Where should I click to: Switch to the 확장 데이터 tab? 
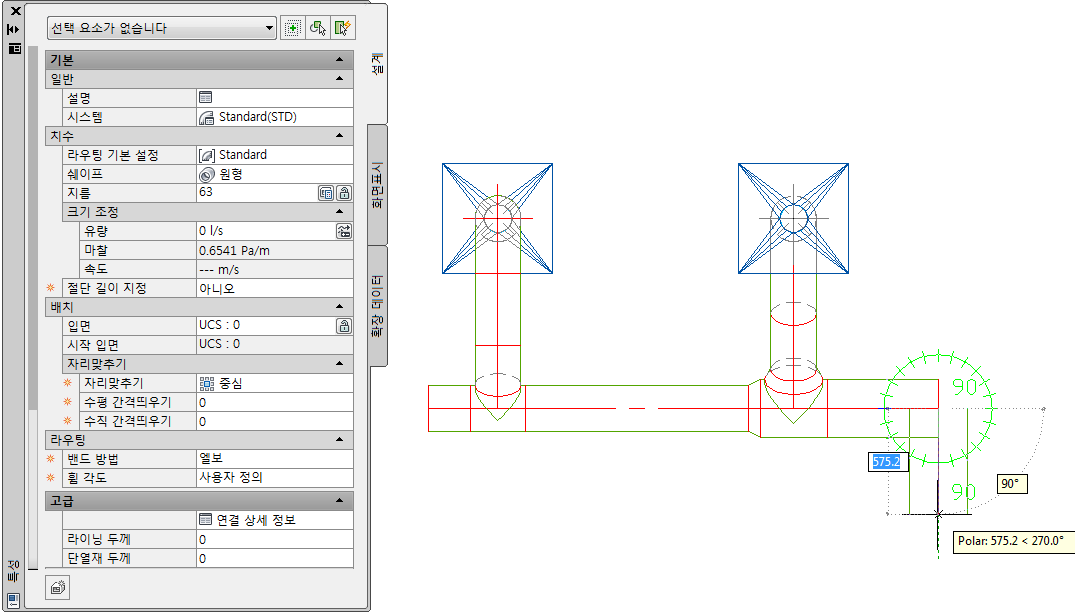[377, 306]
